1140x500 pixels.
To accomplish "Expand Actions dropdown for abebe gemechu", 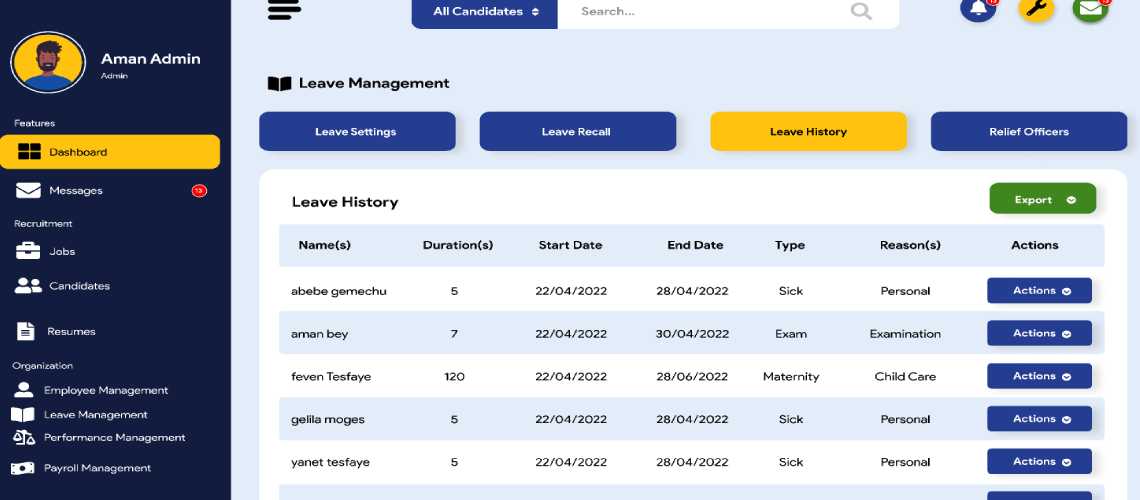I will click(x=1039, y=291).
